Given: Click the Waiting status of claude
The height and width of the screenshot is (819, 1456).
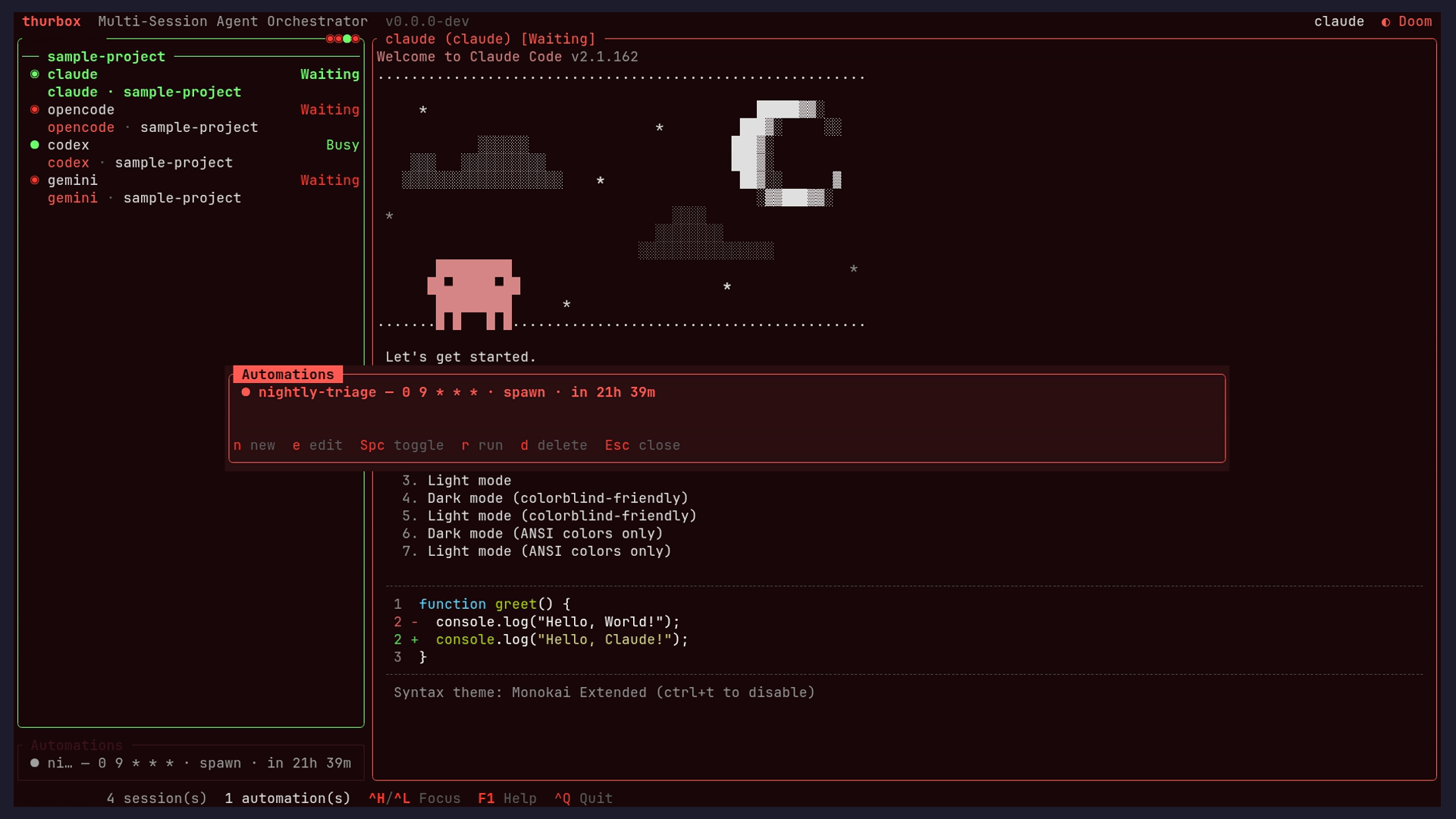Looking at the screenshot, I should (x=329, y=74).
